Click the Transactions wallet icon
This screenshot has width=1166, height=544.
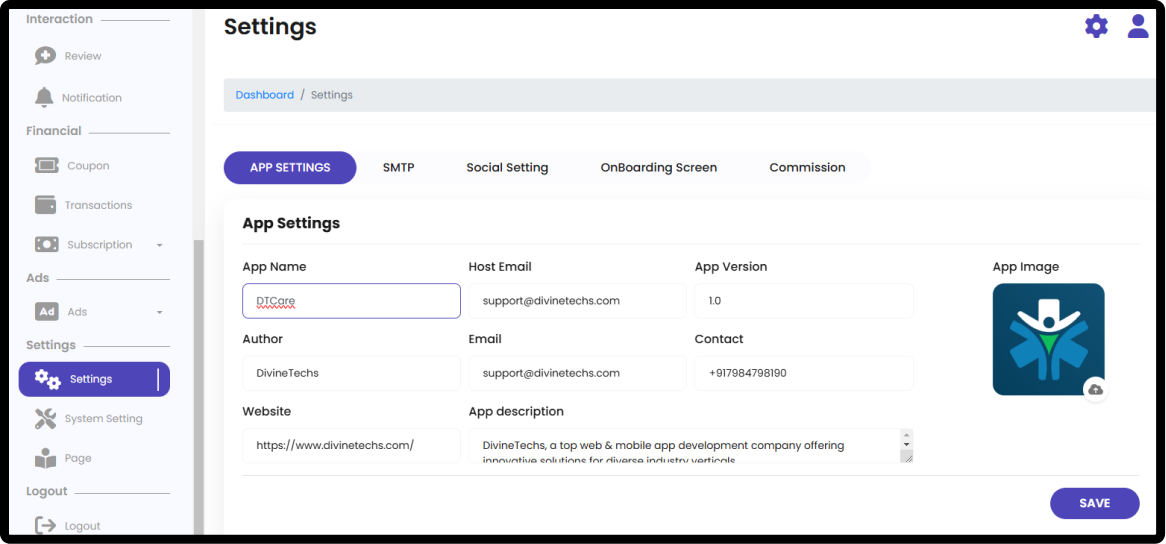tap(45, 204)
